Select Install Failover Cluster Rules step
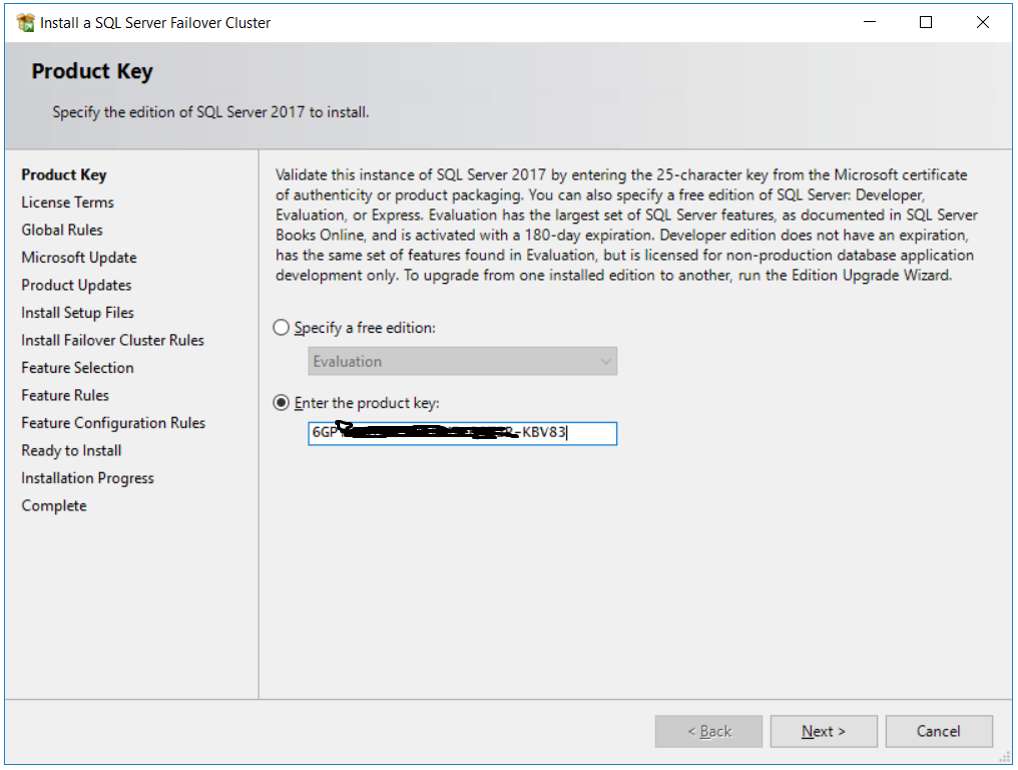 pyautogui.click(x=112, y=340)
